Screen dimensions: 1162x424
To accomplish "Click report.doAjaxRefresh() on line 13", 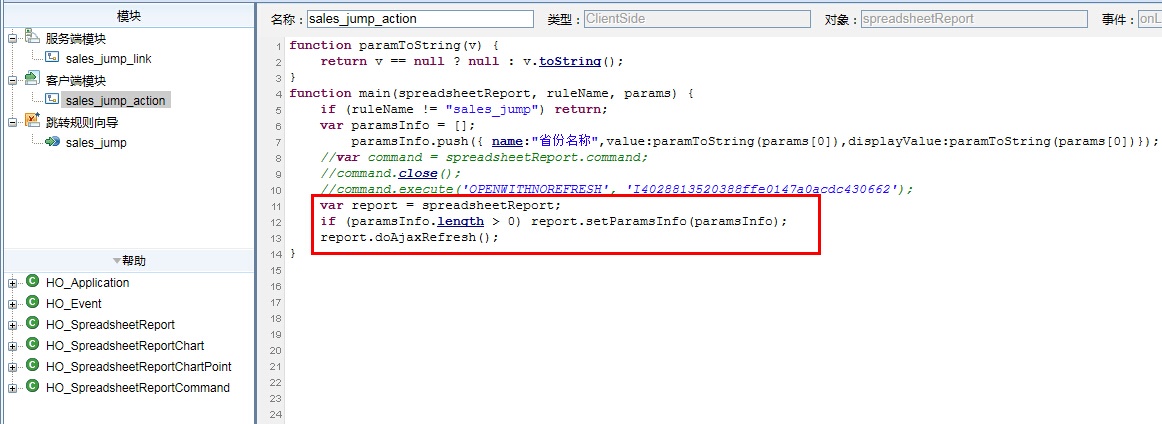I will pos(409,237).
